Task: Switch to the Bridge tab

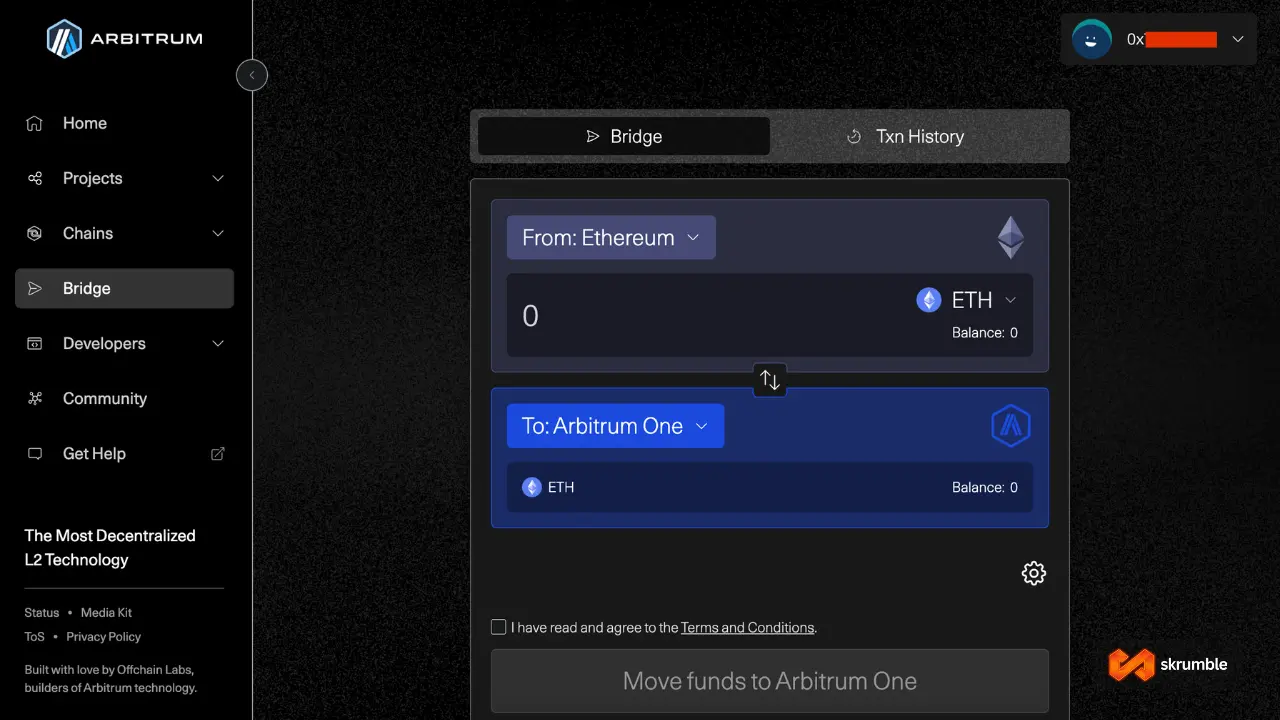Action: [x=624, y=136]
